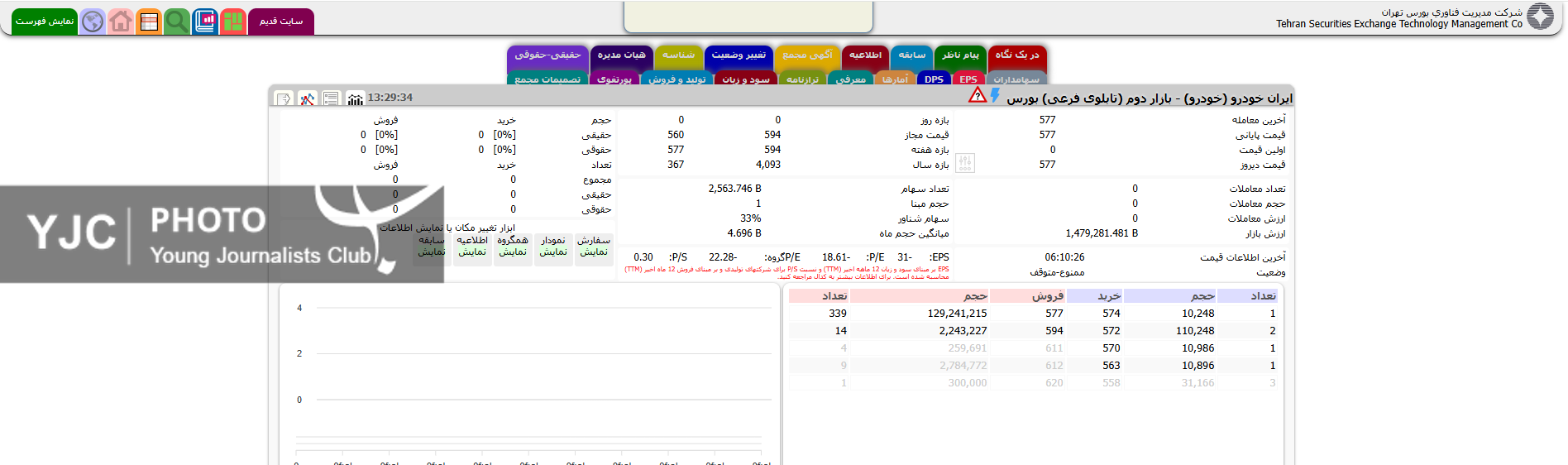Open the آمارها tab
This screenshot has width=1568, height=465.
click(x=895, y=79)
